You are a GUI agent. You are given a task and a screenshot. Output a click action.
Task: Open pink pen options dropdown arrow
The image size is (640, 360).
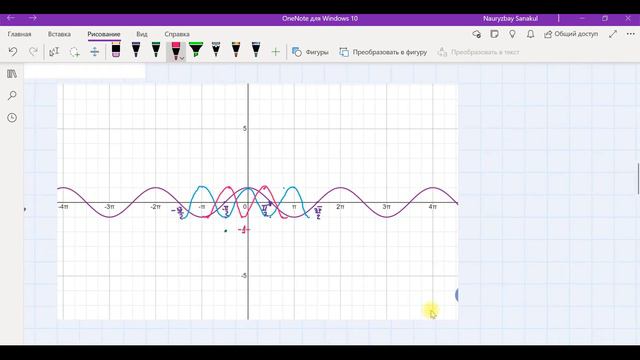pos(182,58)
